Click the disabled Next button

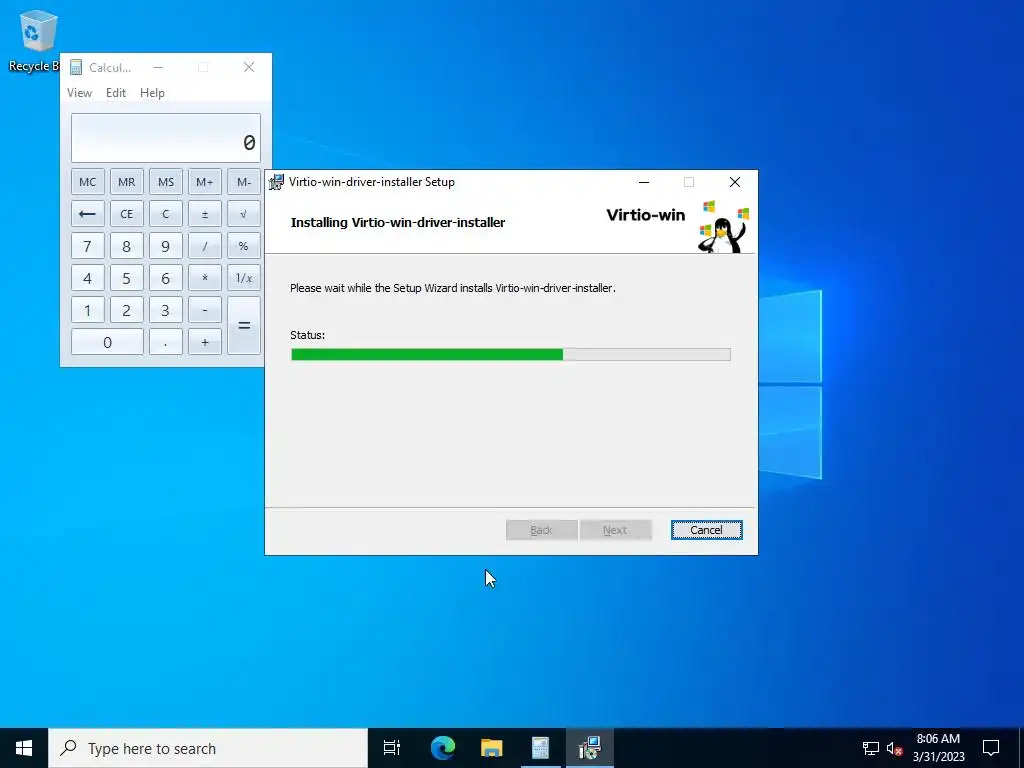tap(615, 530)
